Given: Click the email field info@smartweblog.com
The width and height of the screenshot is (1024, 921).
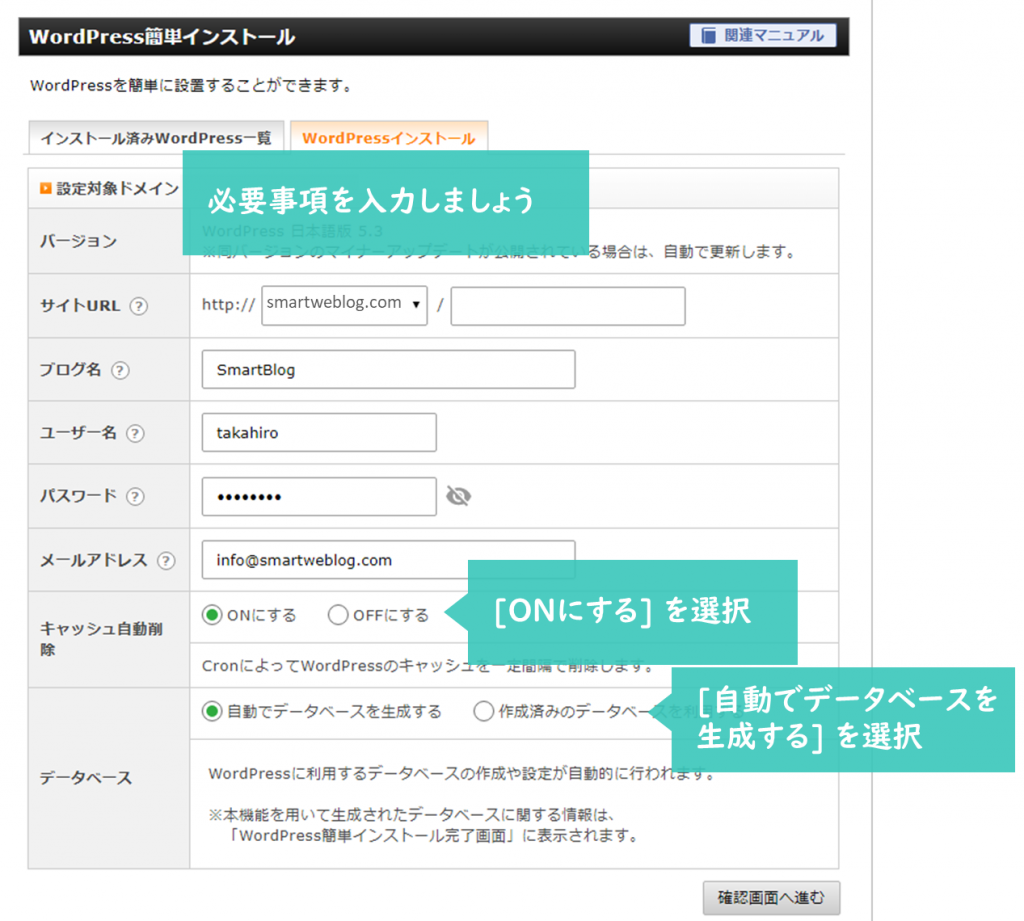Looking at the screenshot, I should 389,560.
